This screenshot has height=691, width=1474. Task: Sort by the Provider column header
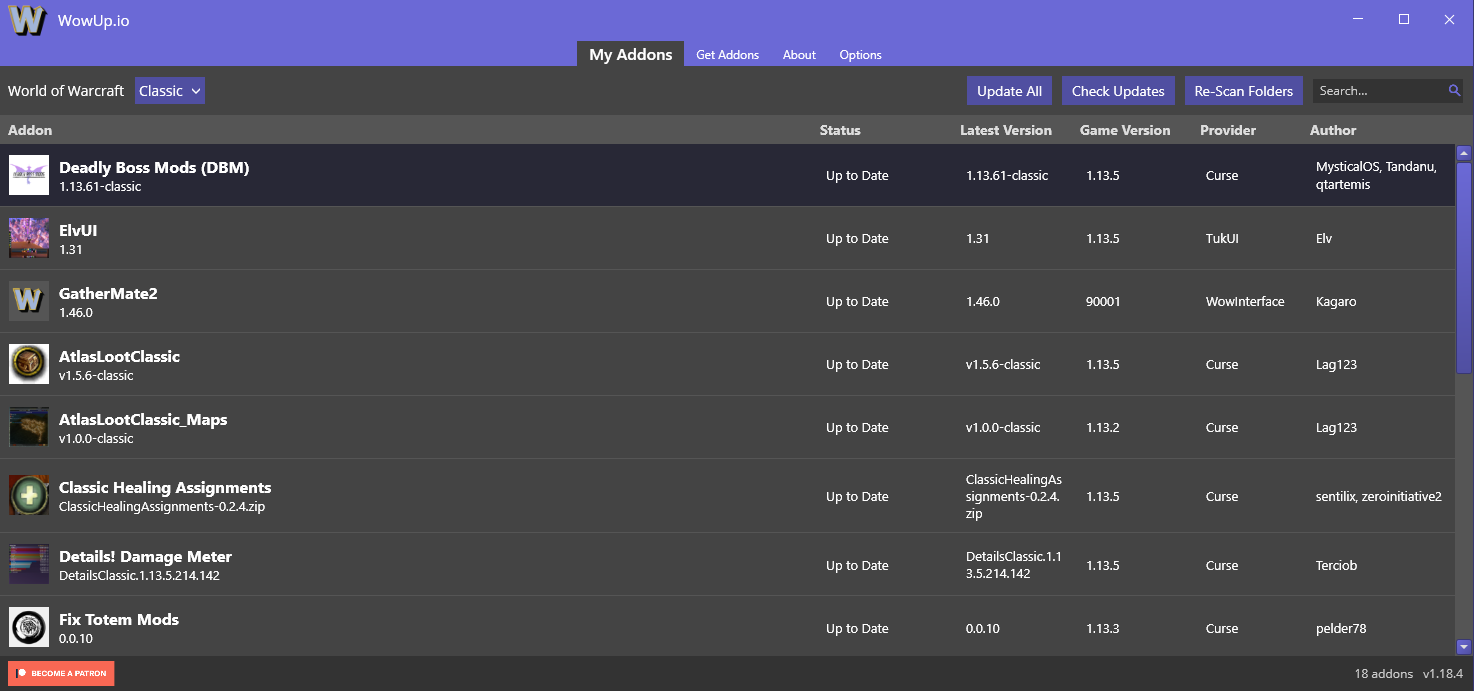(x=1228, y=130)
